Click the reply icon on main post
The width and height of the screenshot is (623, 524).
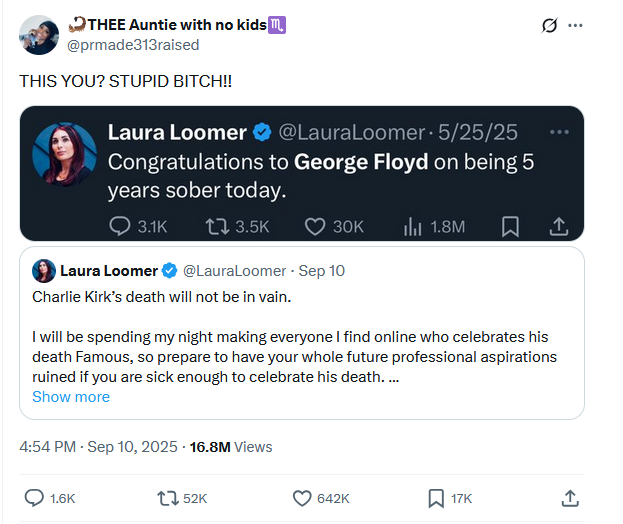(35, 497)
